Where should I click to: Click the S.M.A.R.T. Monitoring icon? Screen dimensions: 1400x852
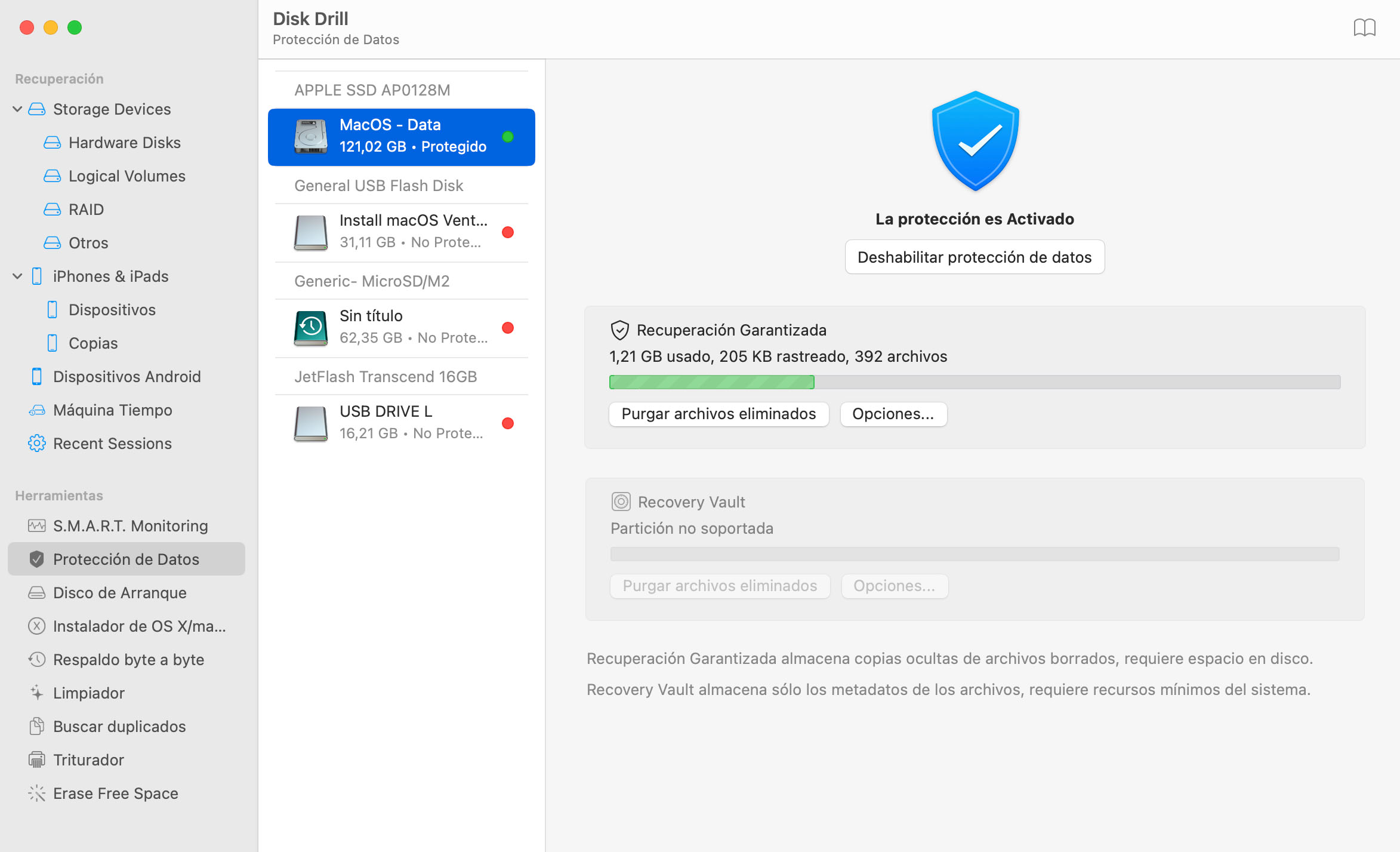(37, 526)
